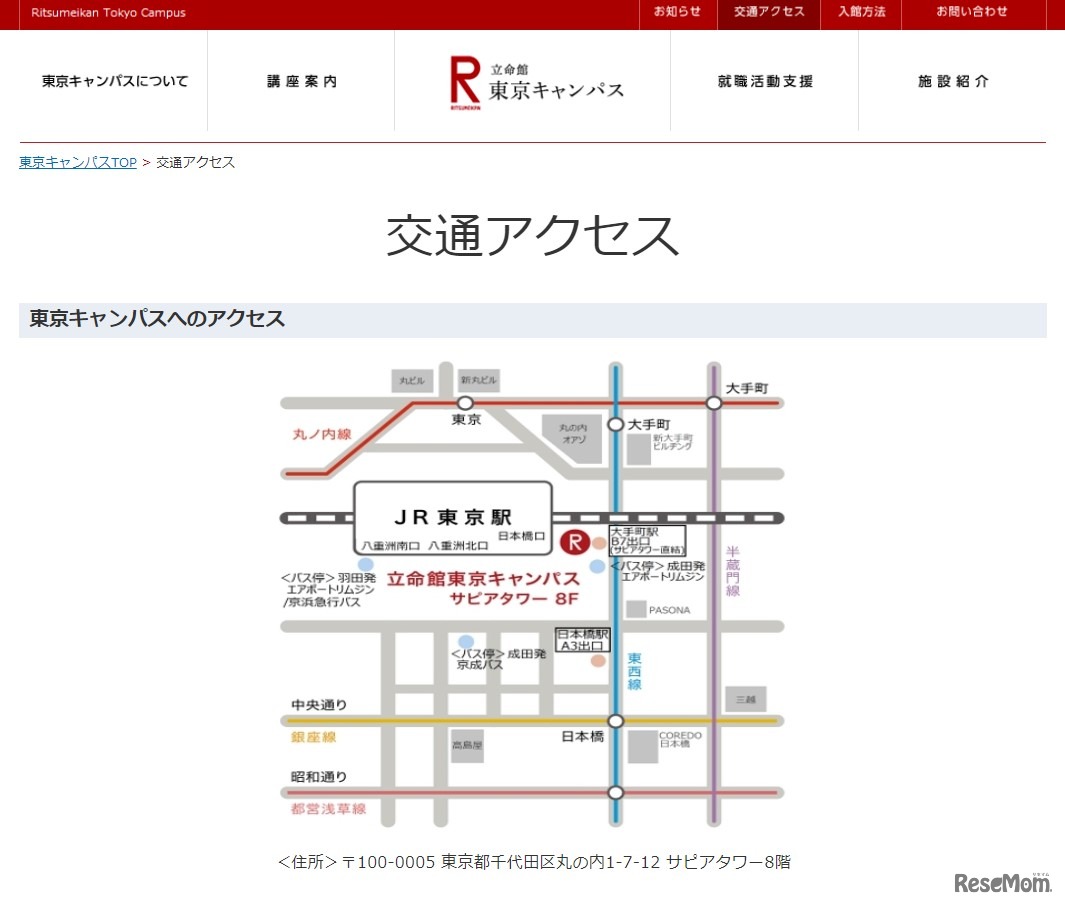Click the Keisei bus stop blue dot
1065x906 pixels.
[x=466, y=641]
